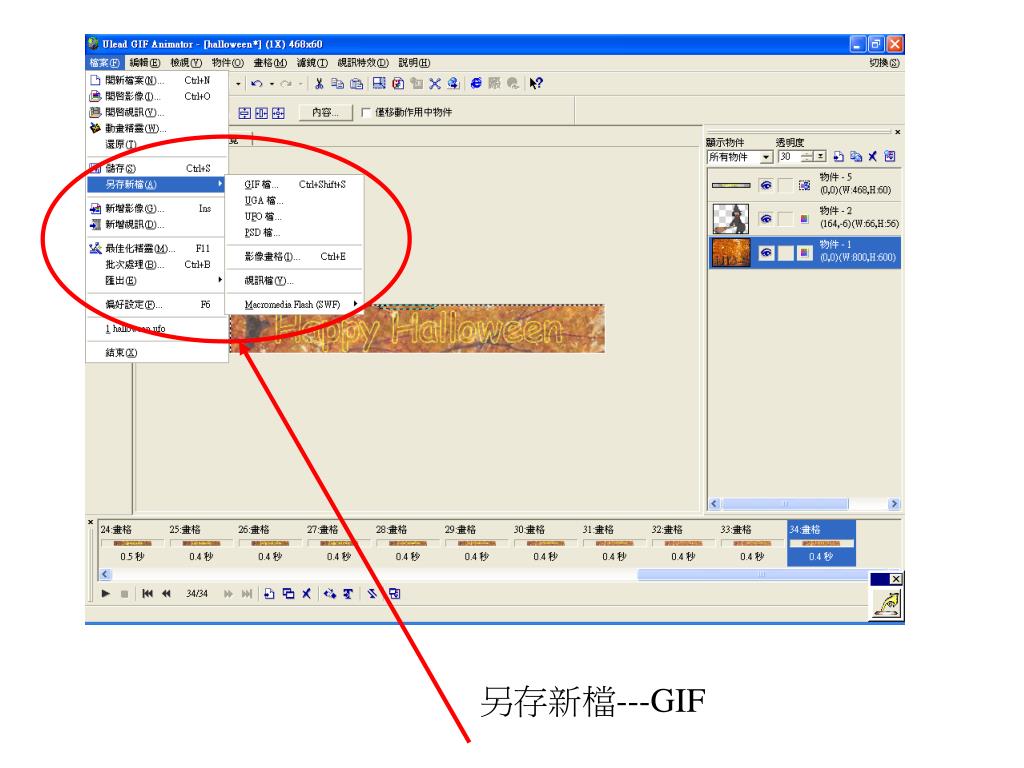Choose 視訊檔(V)... in save-as submenu
This screenshot has width=1024, height=768.
[x=294, y=281]
